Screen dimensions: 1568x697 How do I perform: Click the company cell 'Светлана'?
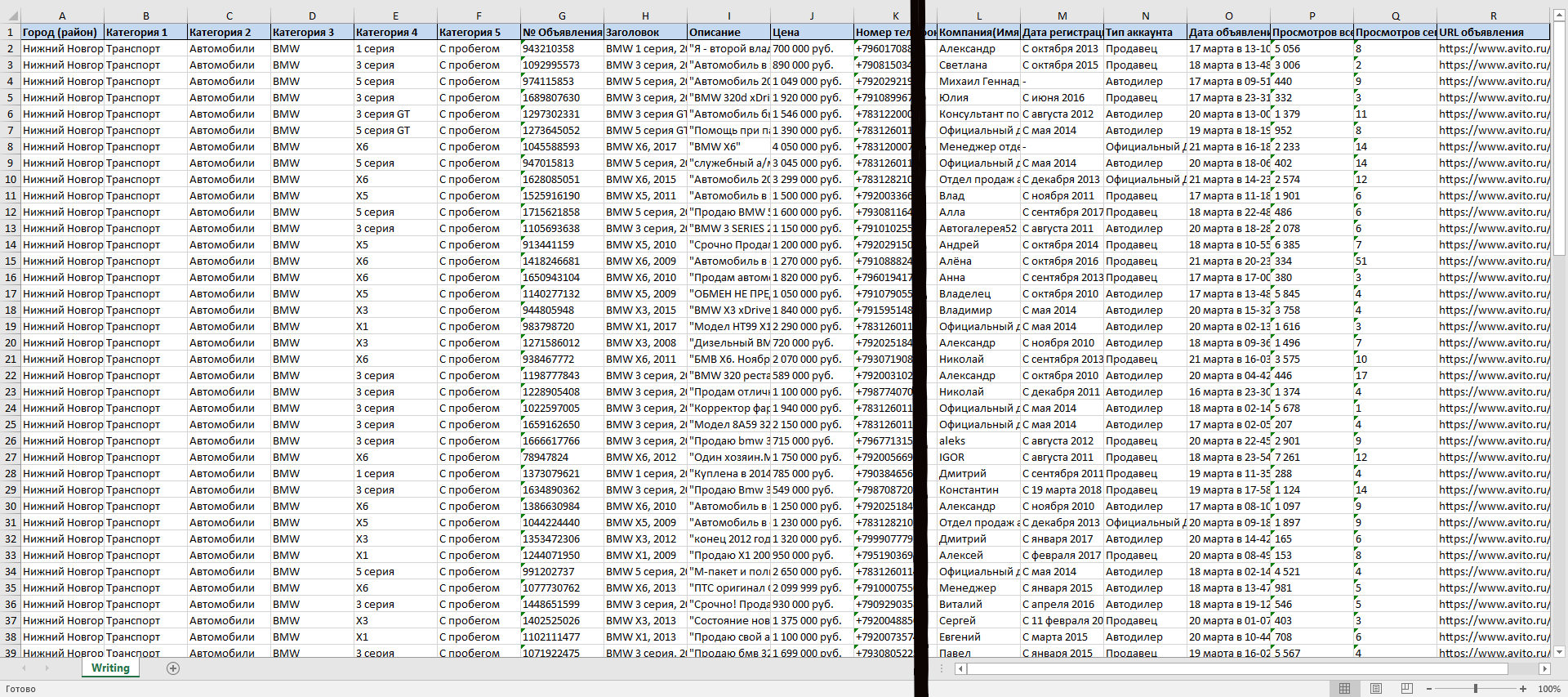click(978, 65)
